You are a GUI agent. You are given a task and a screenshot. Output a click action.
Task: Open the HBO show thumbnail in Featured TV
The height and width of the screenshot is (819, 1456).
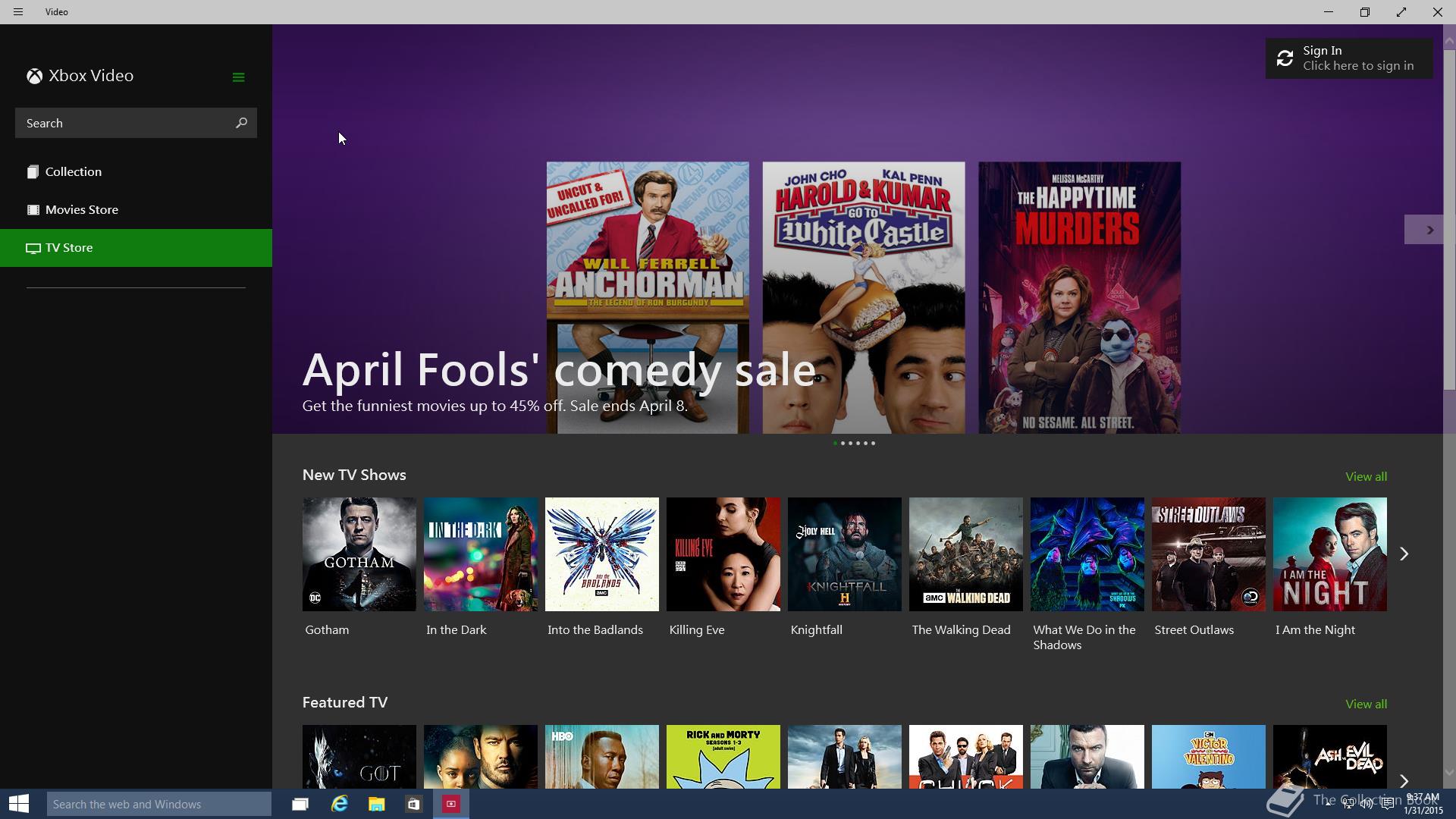[602, 757]
